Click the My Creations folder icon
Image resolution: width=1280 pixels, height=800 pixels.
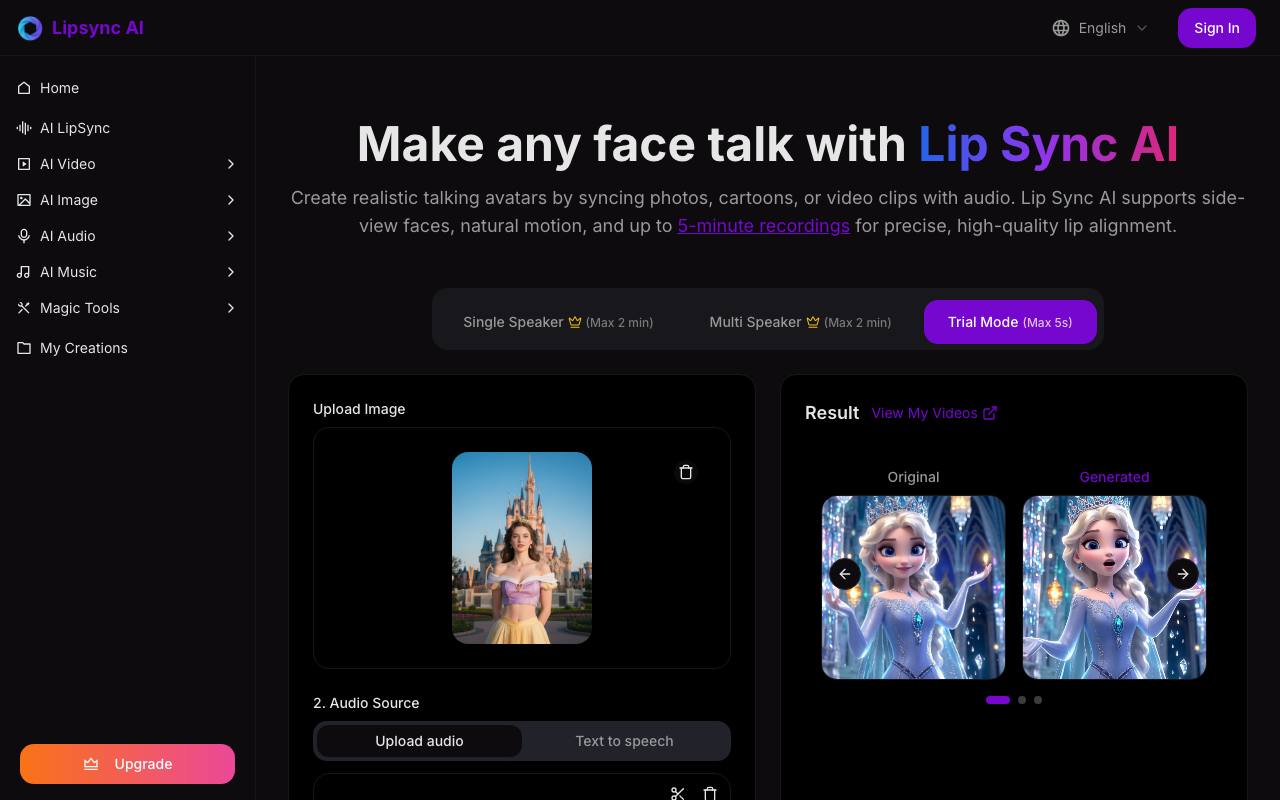(x=24, y=348)
